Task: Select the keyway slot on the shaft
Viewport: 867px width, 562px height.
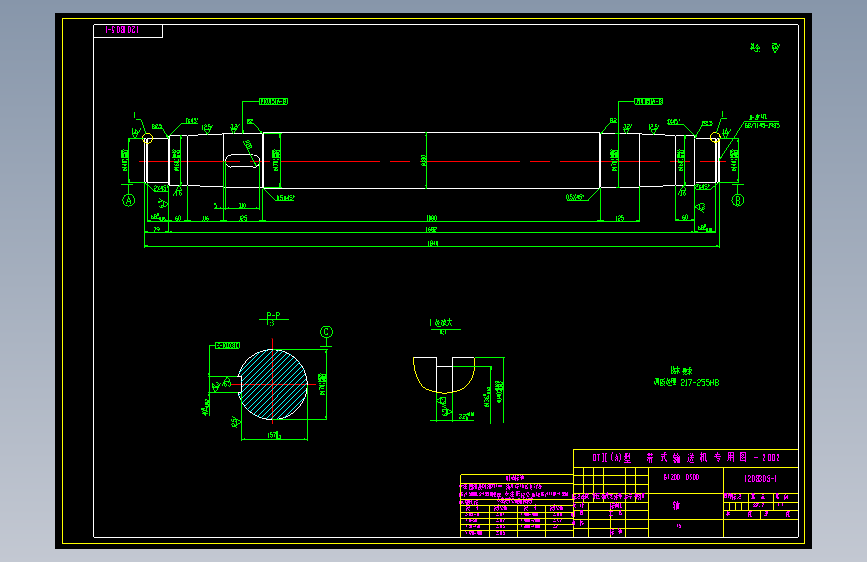Action: (242, 161)
